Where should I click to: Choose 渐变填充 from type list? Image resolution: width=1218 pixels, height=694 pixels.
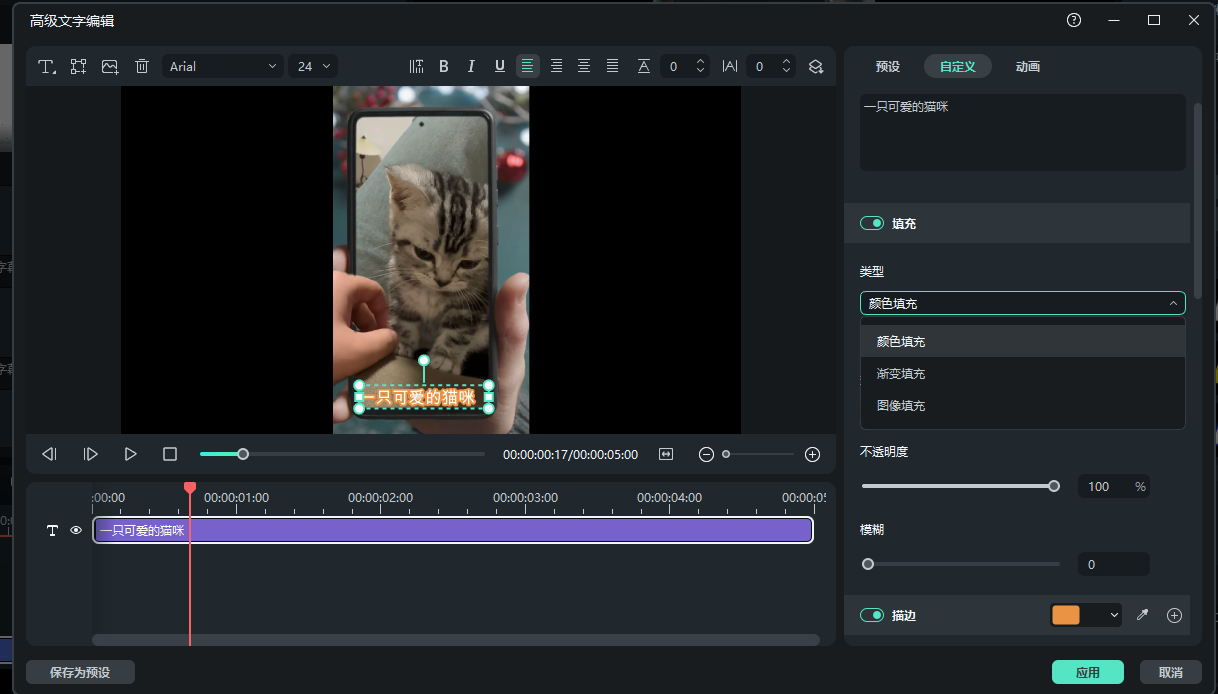pyautogui.click(x=901, y=374)
